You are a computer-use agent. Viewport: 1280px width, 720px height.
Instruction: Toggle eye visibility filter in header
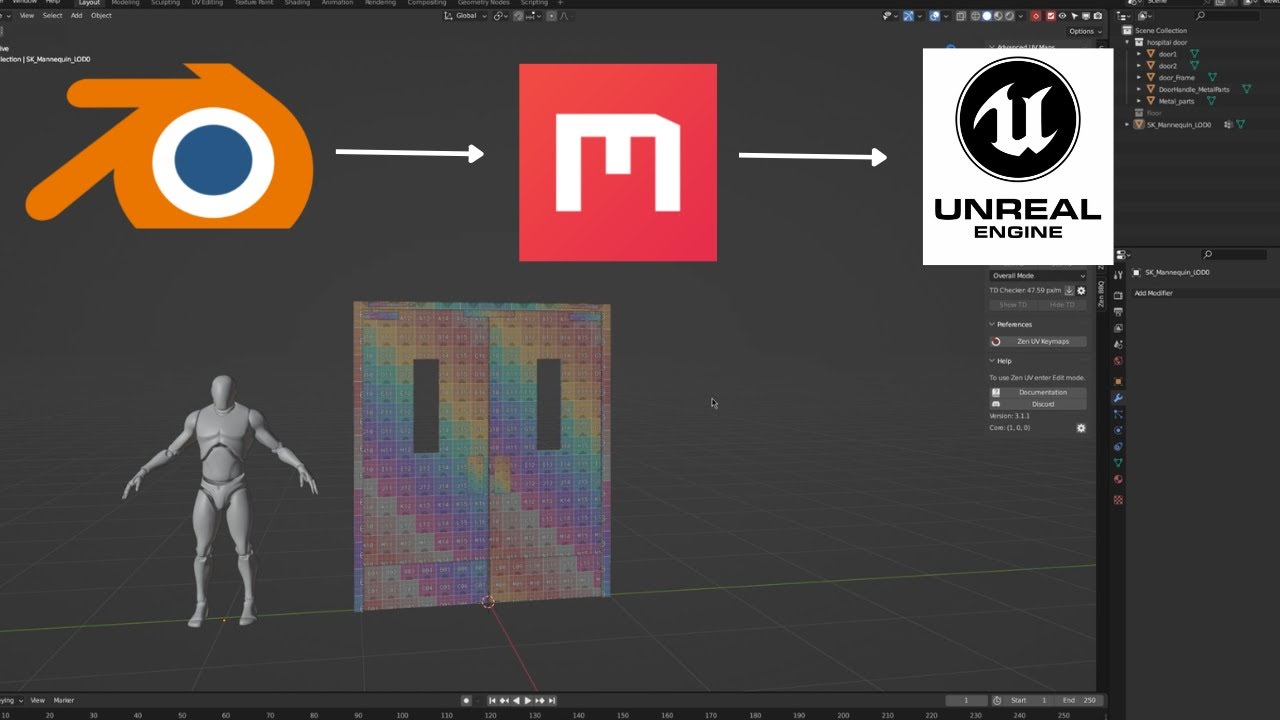coord(1061,16)
